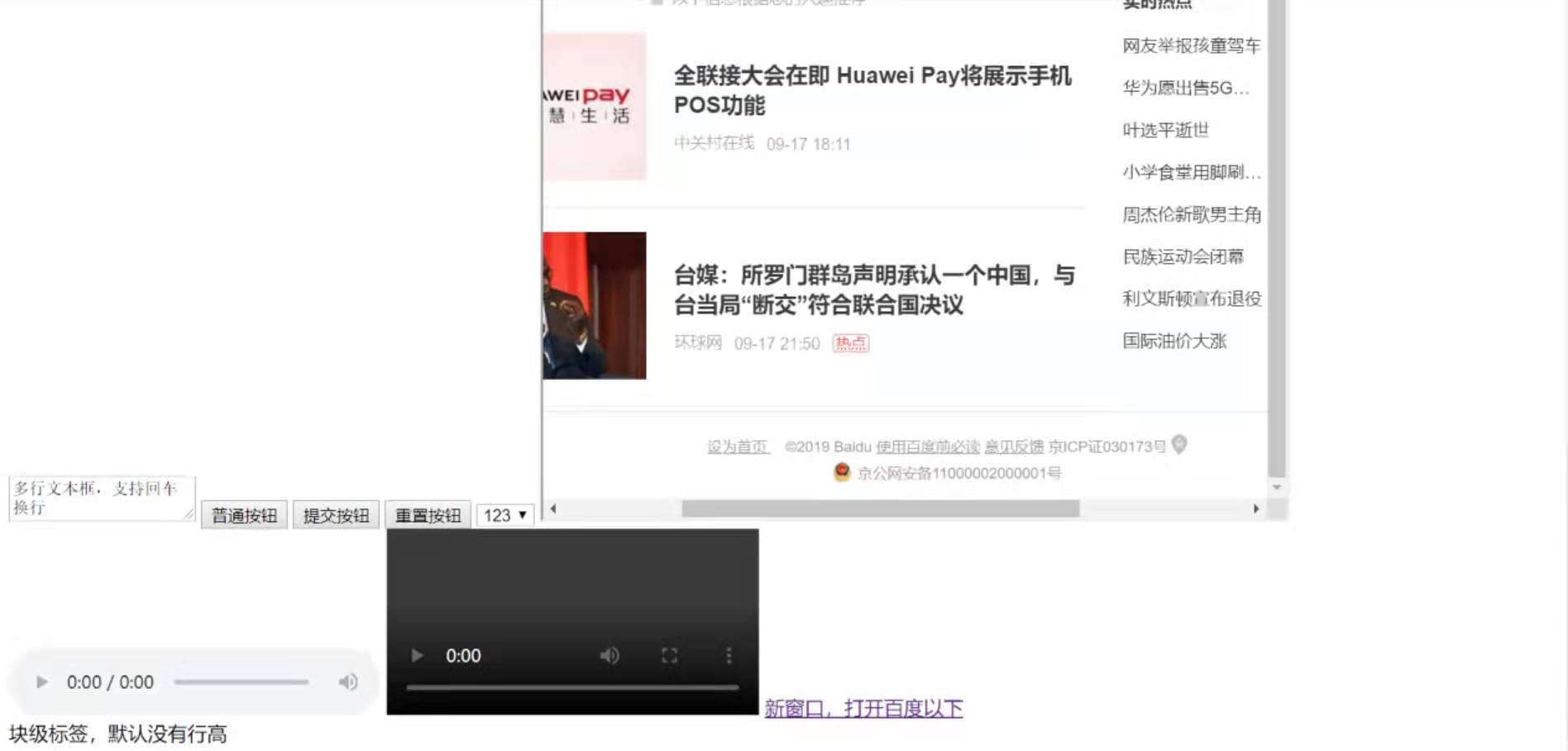Image resolution: width=1568 pixels, height=751 pixels.
Task: Focus the multi-line textarea 多行文本框
Action: (102, 498)
